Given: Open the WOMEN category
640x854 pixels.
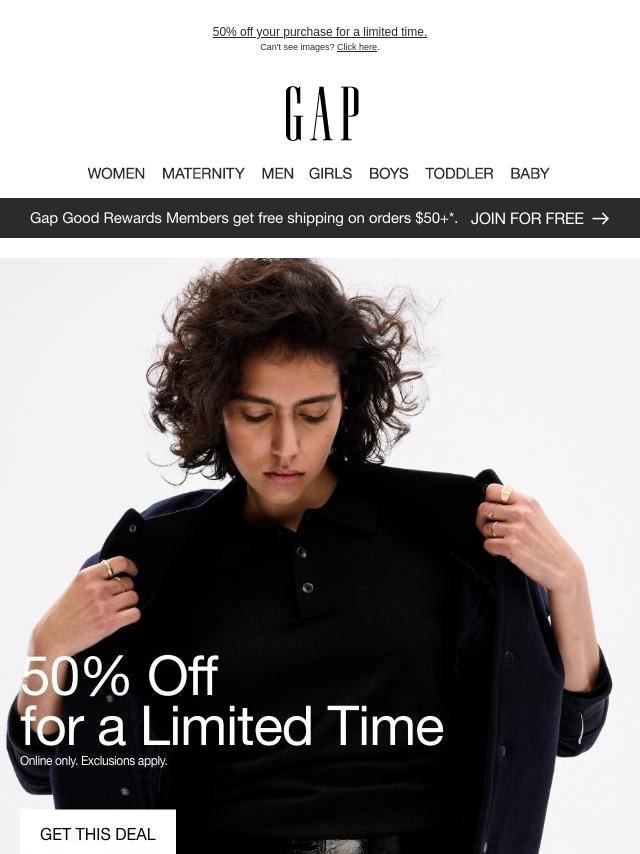Looking at the screenshot, I should click(x=116, y=173).
